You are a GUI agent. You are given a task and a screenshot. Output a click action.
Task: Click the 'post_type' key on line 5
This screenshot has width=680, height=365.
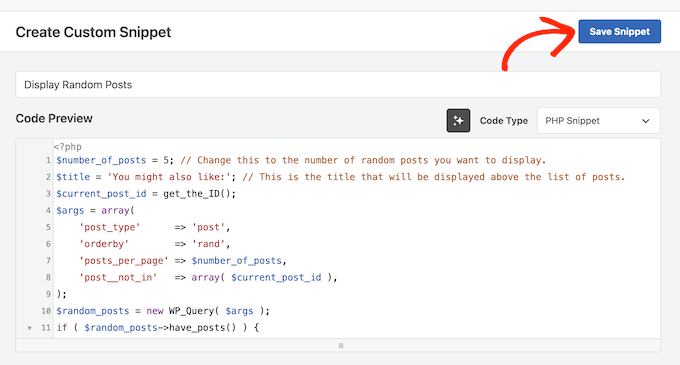[110, 227]
